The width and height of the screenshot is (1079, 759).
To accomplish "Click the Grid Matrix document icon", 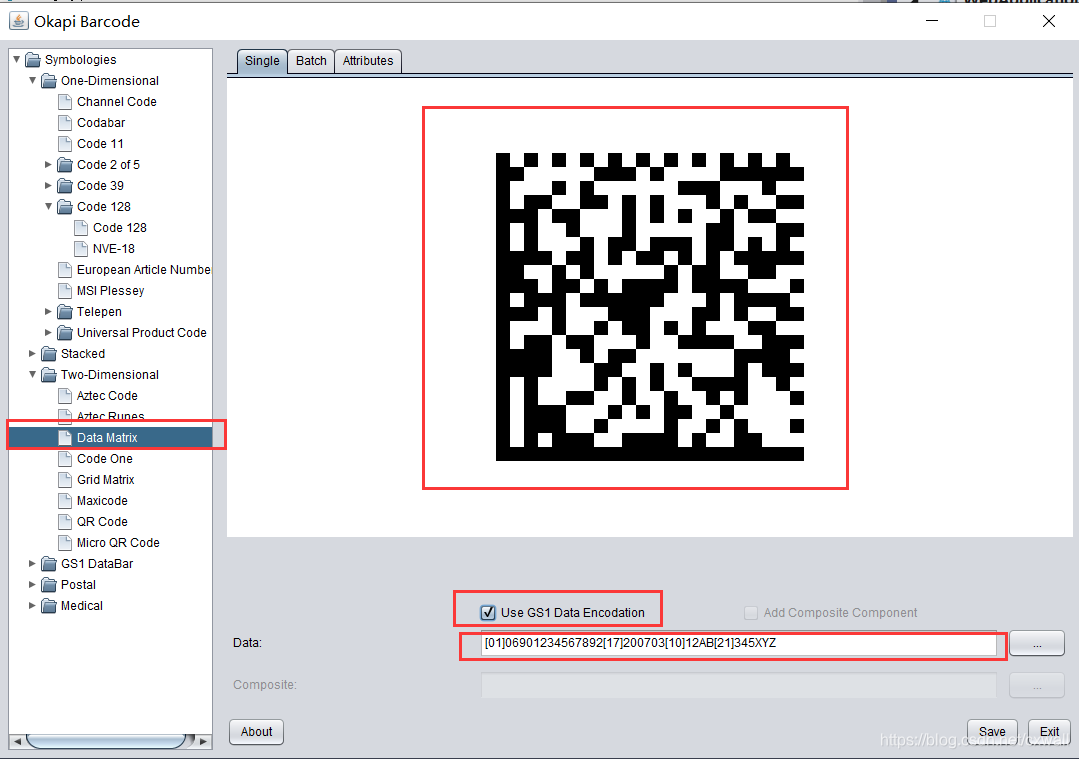I will tap(65, 480).
